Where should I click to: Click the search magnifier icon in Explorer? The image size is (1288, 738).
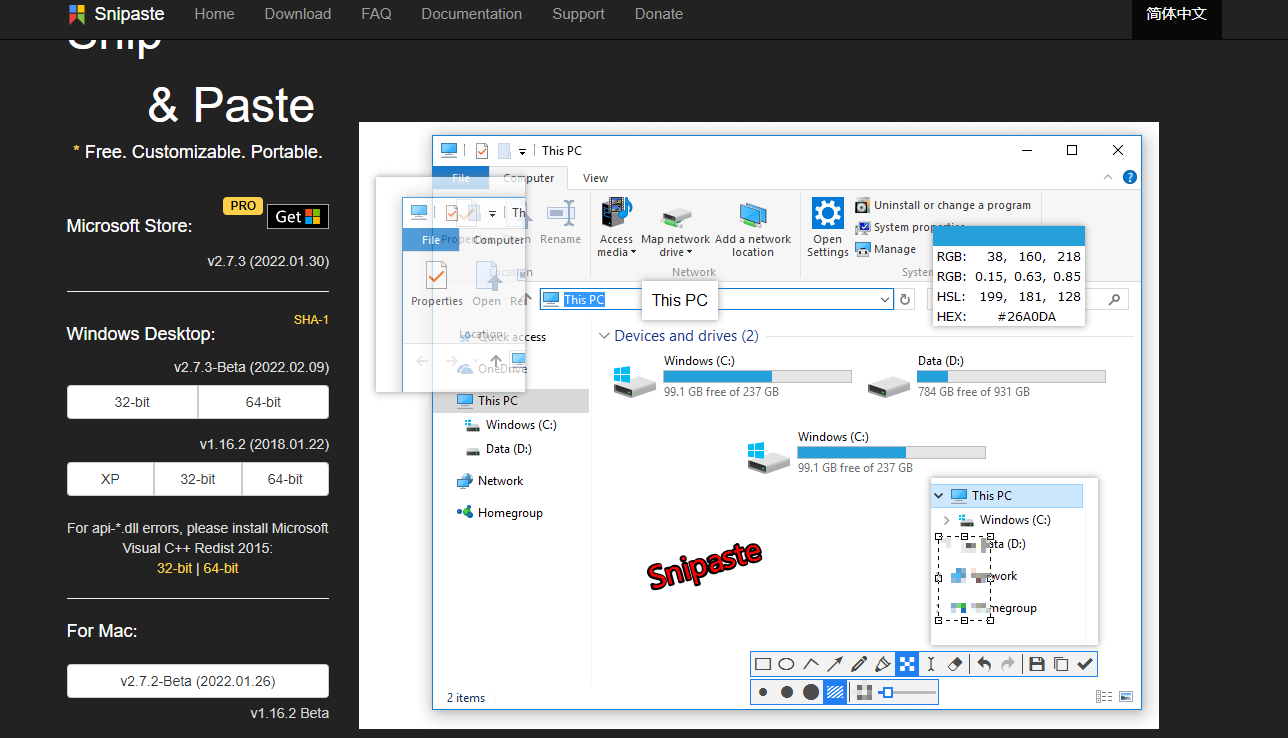(x=1114, y=298)
